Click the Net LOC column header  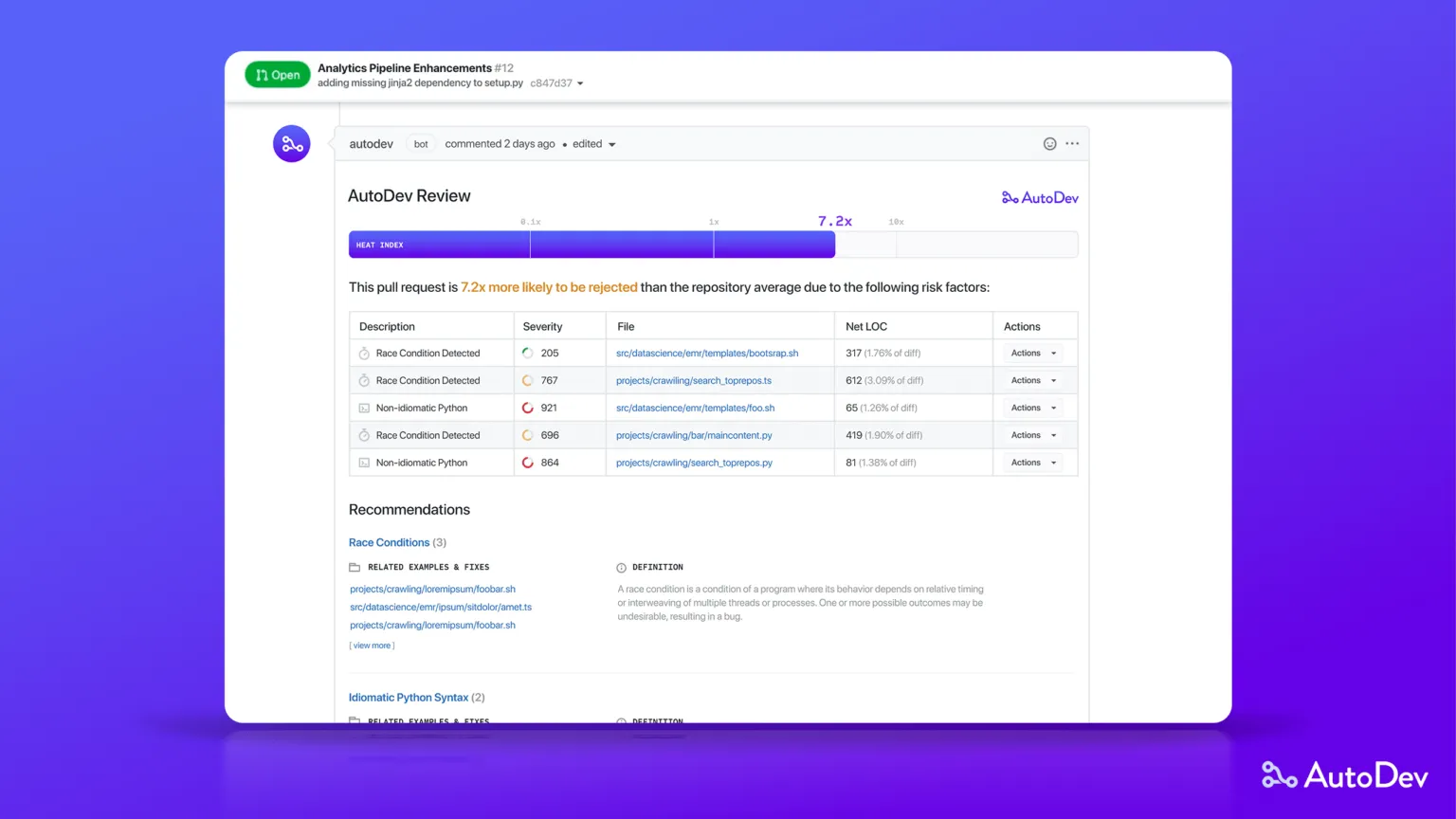[x=866, y=326]
